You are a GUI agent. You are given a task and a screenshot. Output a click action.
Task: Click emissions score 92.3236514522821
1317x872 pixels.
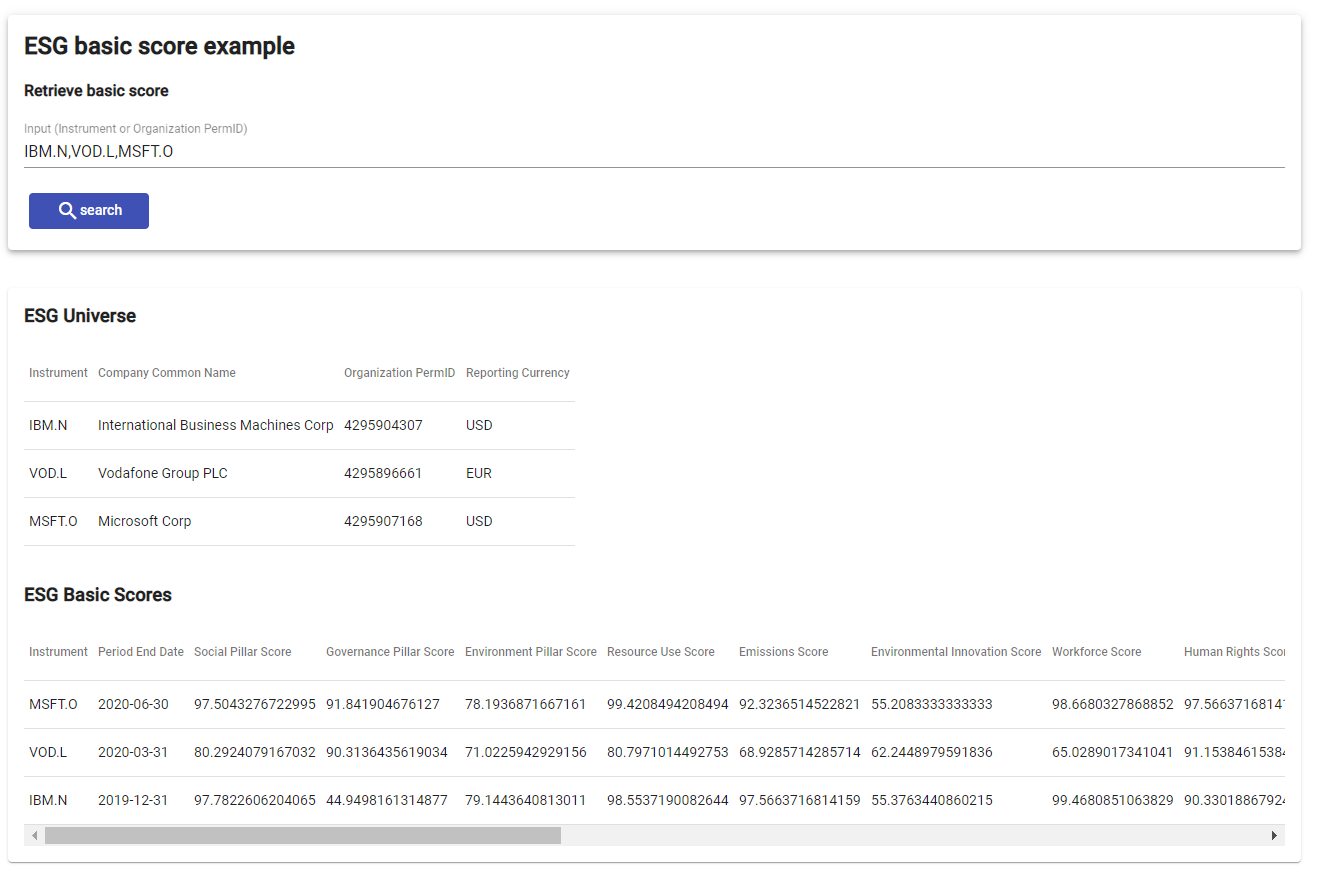point(800,704)
